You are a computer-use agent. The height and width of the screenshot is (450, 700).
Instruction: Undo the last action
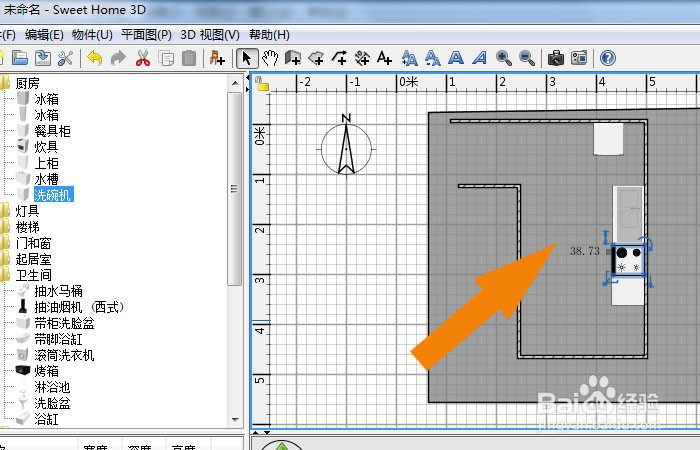click(x=95, y=58)
